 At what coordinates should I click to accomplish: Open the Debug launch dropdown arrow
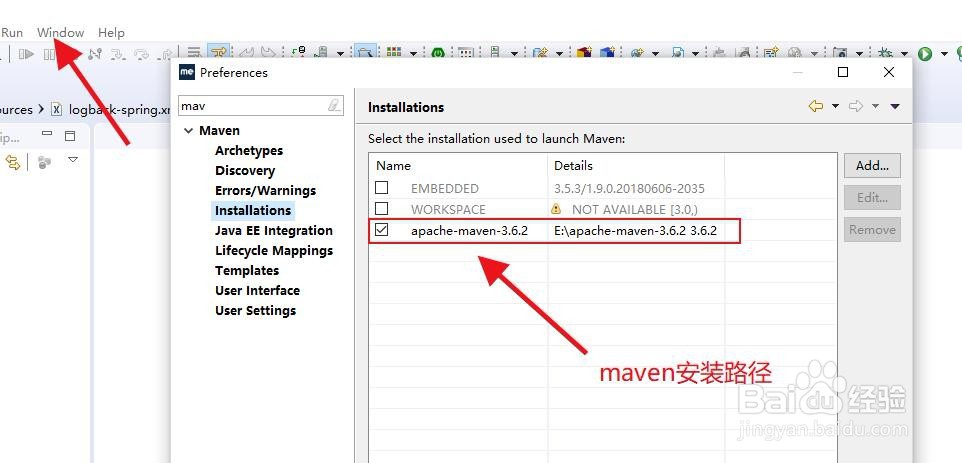(x=904, y=54)
